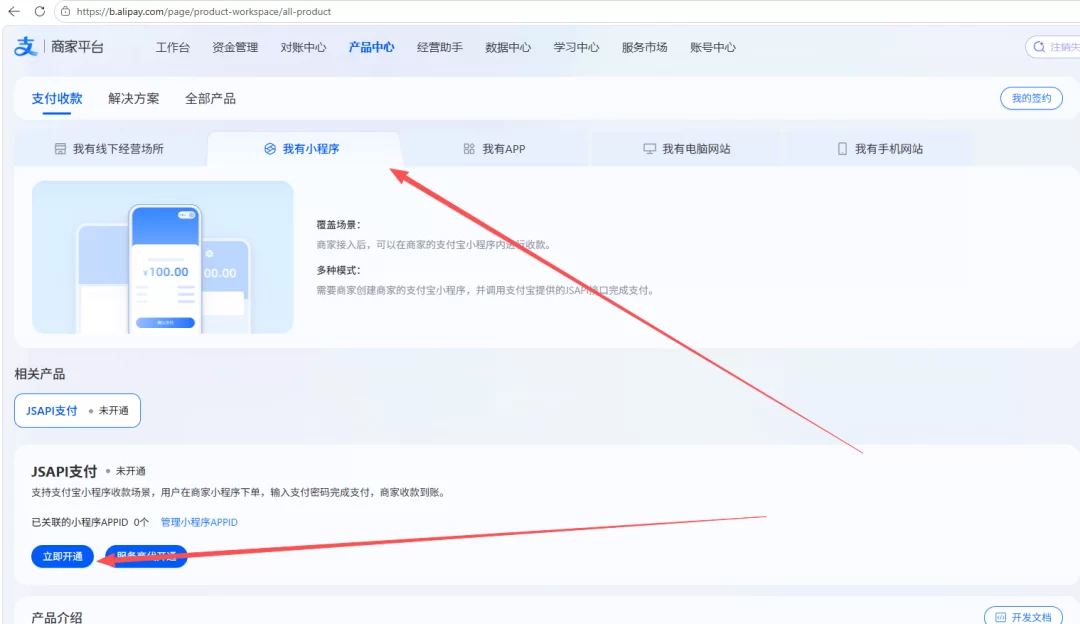
Task: Click the 相关产品 heading
Action: [40, 374]
